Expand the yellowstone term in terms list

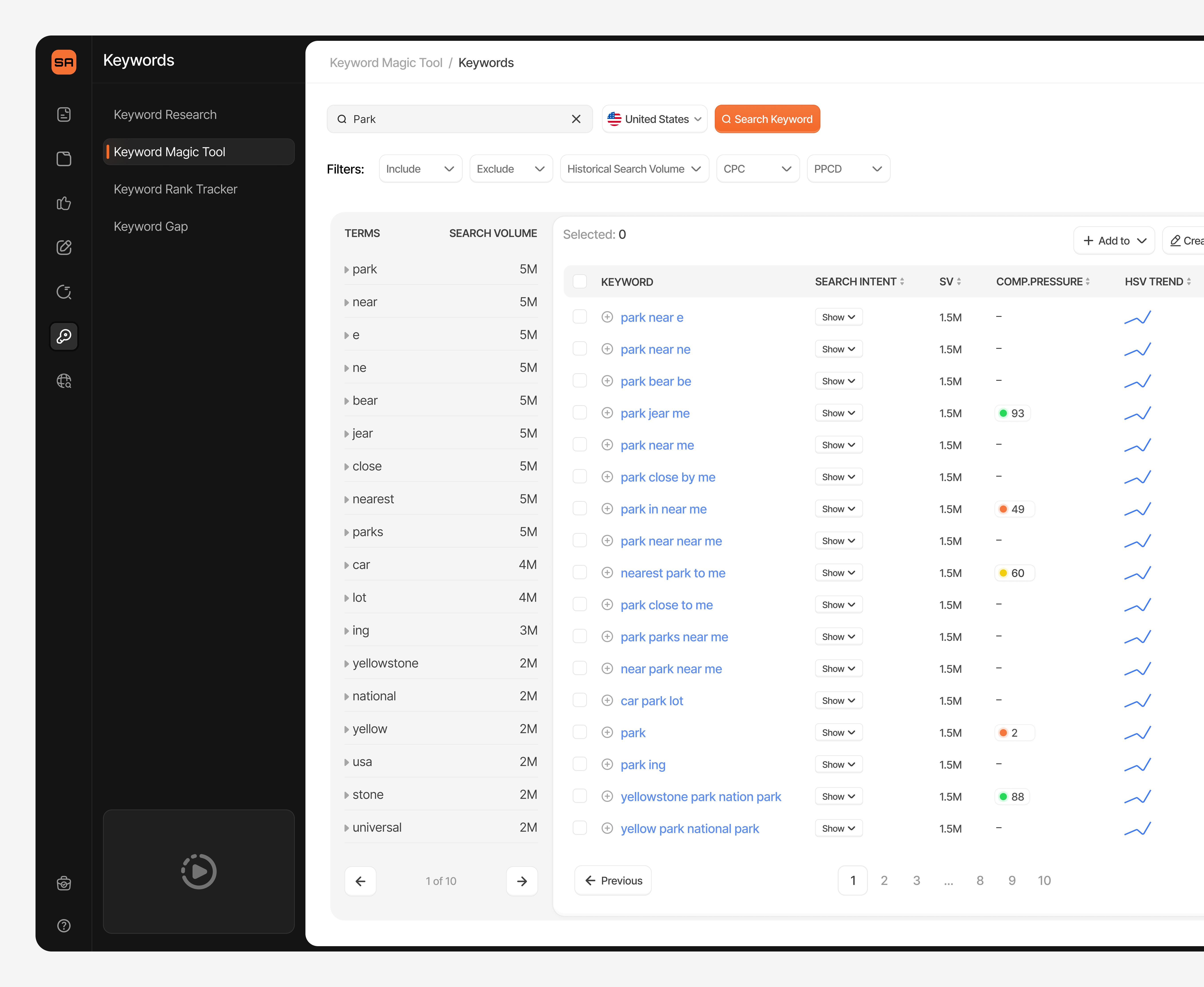[347, 663]
